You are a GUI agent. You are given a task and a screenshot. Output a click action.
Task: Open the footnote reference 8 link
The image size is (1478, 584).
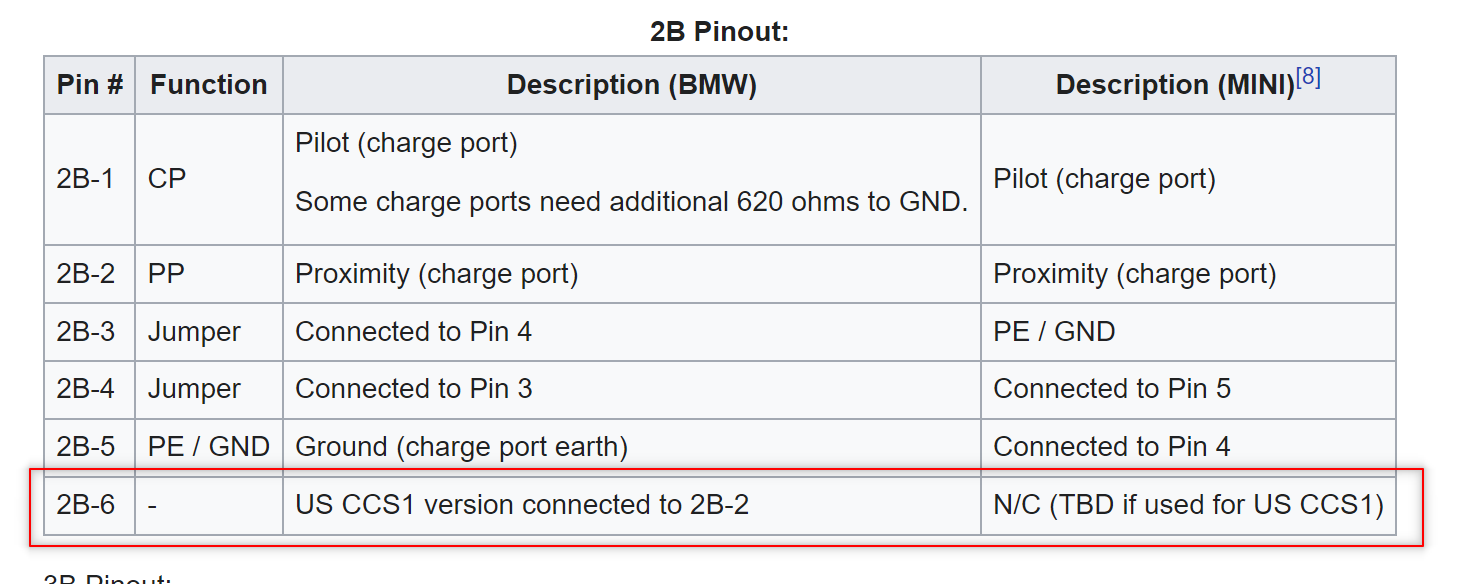pyautogui.click(x=1308, y=78)
